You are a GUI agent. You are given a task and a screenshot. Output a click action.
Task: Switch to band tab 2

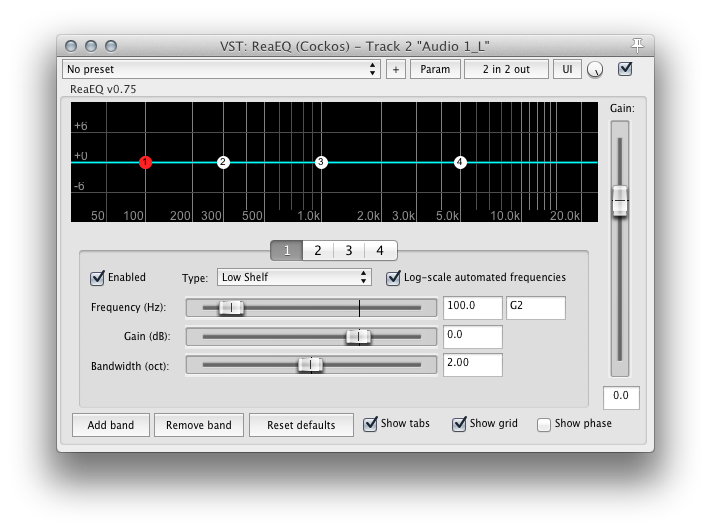(x=318, y=250)
